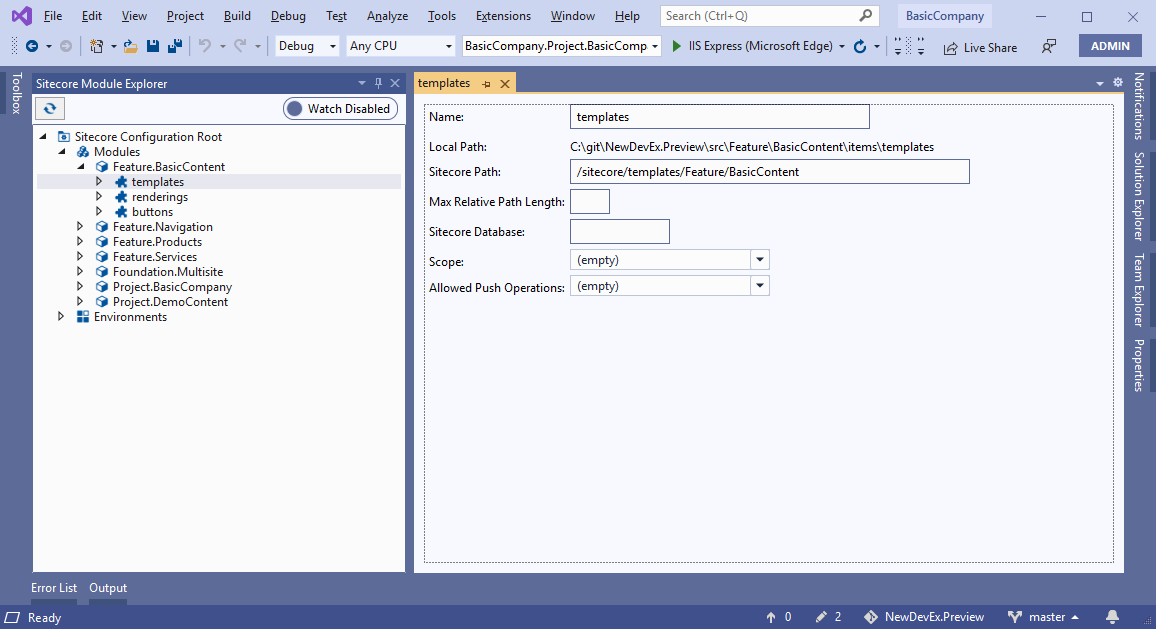Image resolution: width=1156 pixels, height=629 pixels.
Task: Open the File menu
Action: [x=52, y=15]
